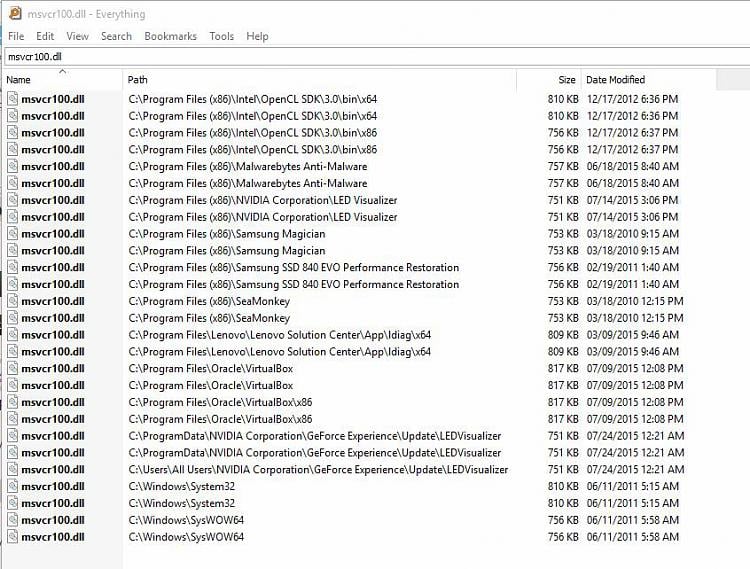Focus the search box containing msvcr100.dll

pyautogui.click(x=377, y=57)
